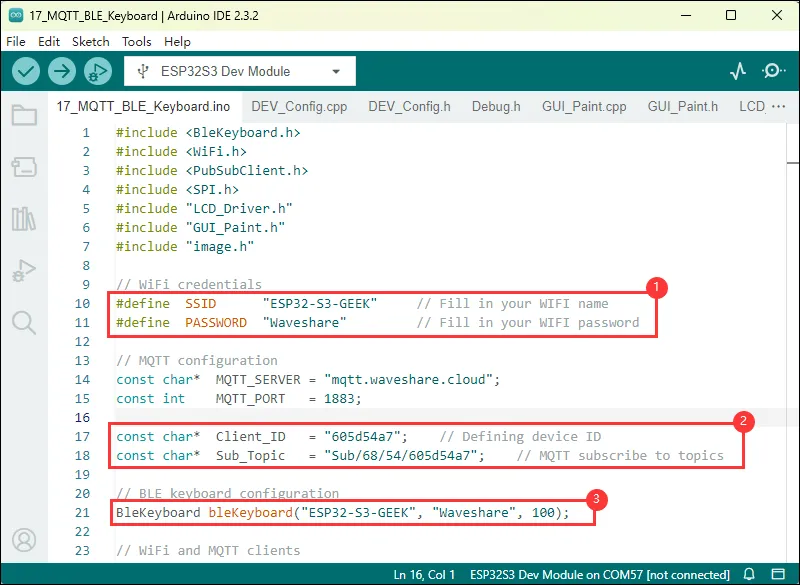
Task: Click the board COM57 status text
Action: [614, 575]
